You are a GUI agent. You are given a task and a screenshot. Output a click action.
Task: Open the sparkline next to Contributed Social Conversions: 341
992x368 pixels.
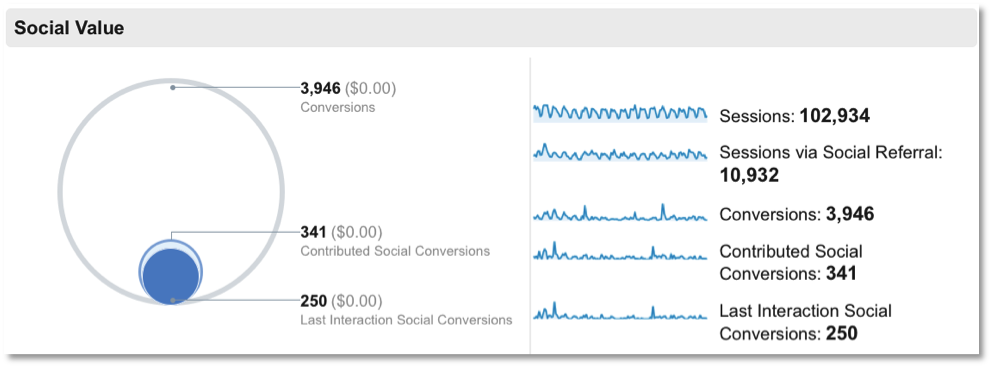620,251
